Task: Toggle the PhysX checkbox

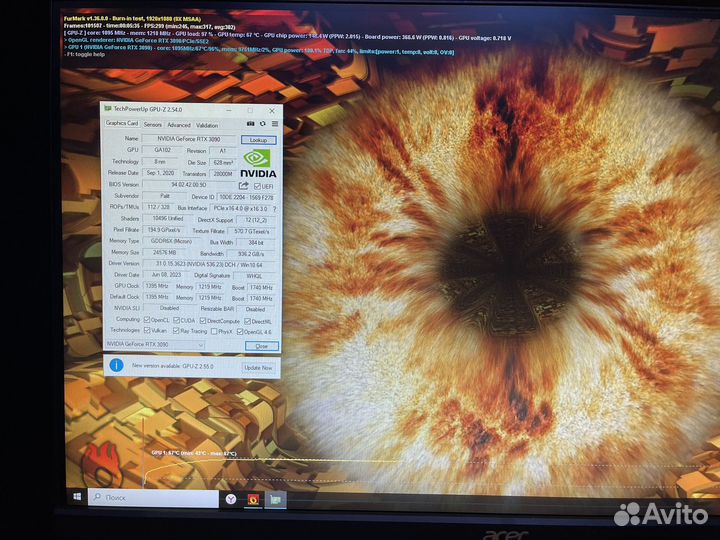Action: tap(214, 332)
